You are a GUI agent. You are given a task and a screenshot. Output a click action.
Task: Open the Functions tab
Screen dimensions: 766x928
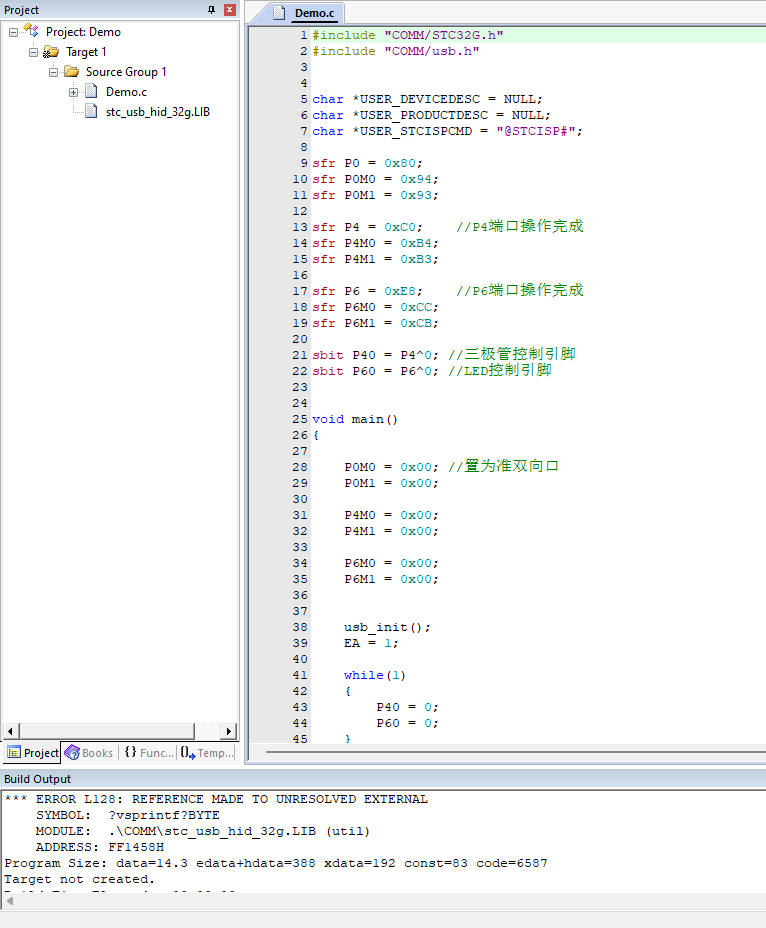[149, 753]
